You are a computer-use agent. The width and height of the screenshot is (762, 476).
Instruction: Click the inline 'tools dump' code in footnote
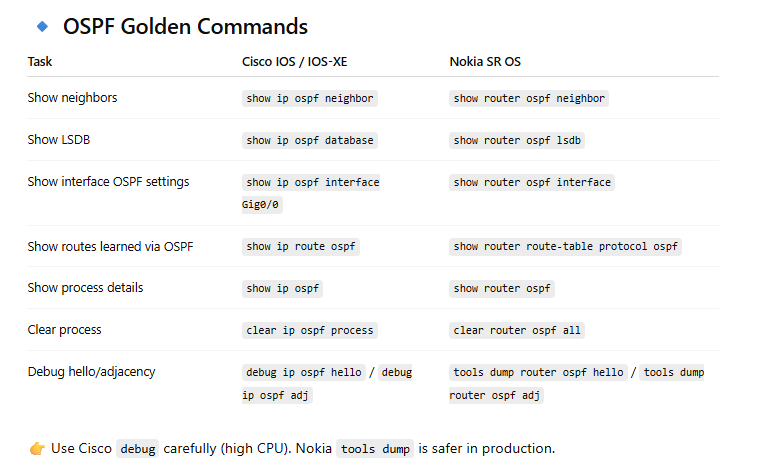[375, 449]
